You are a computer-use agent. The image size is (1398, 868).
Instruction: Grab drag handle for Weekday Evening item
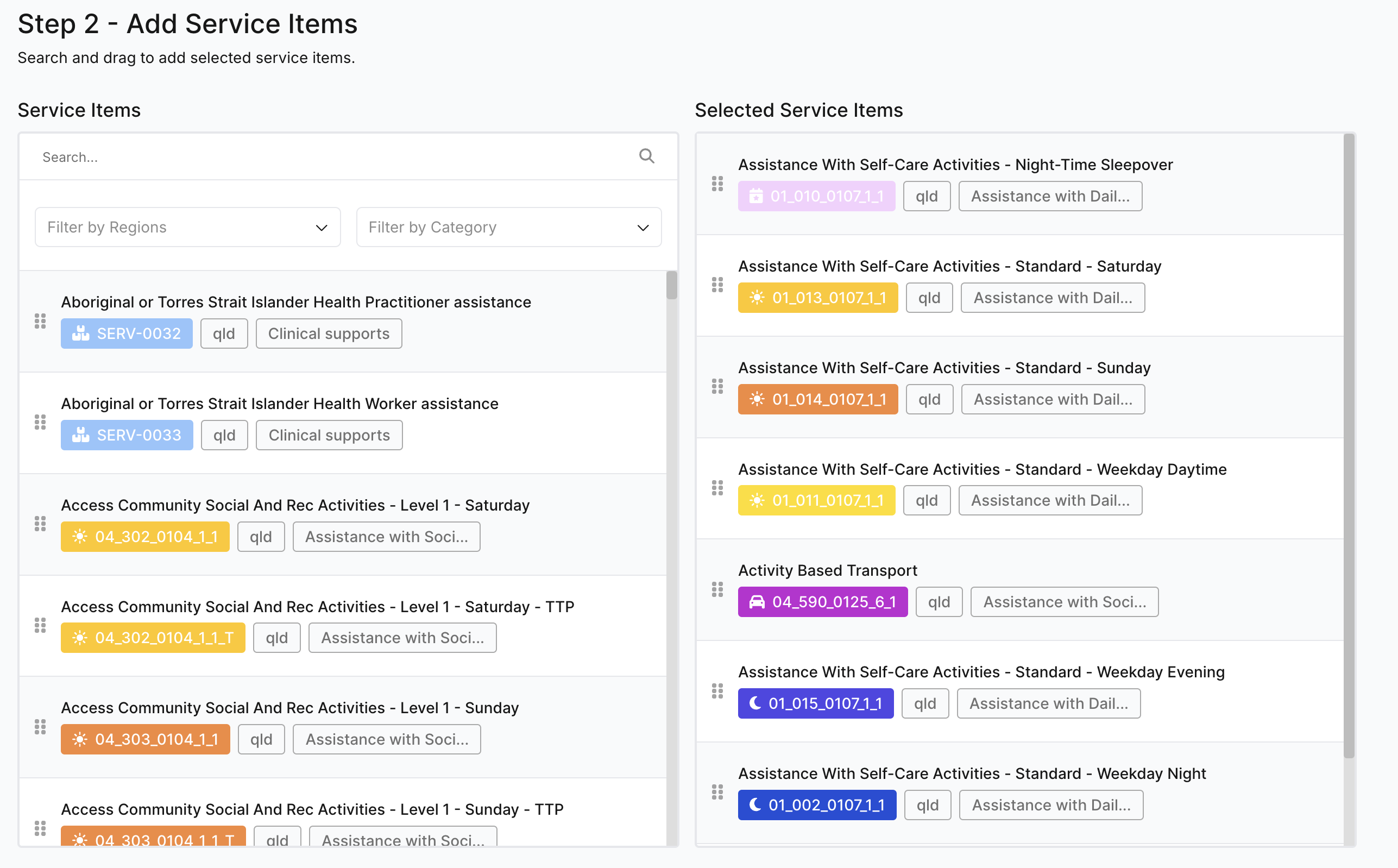click(x=717, y=690)
